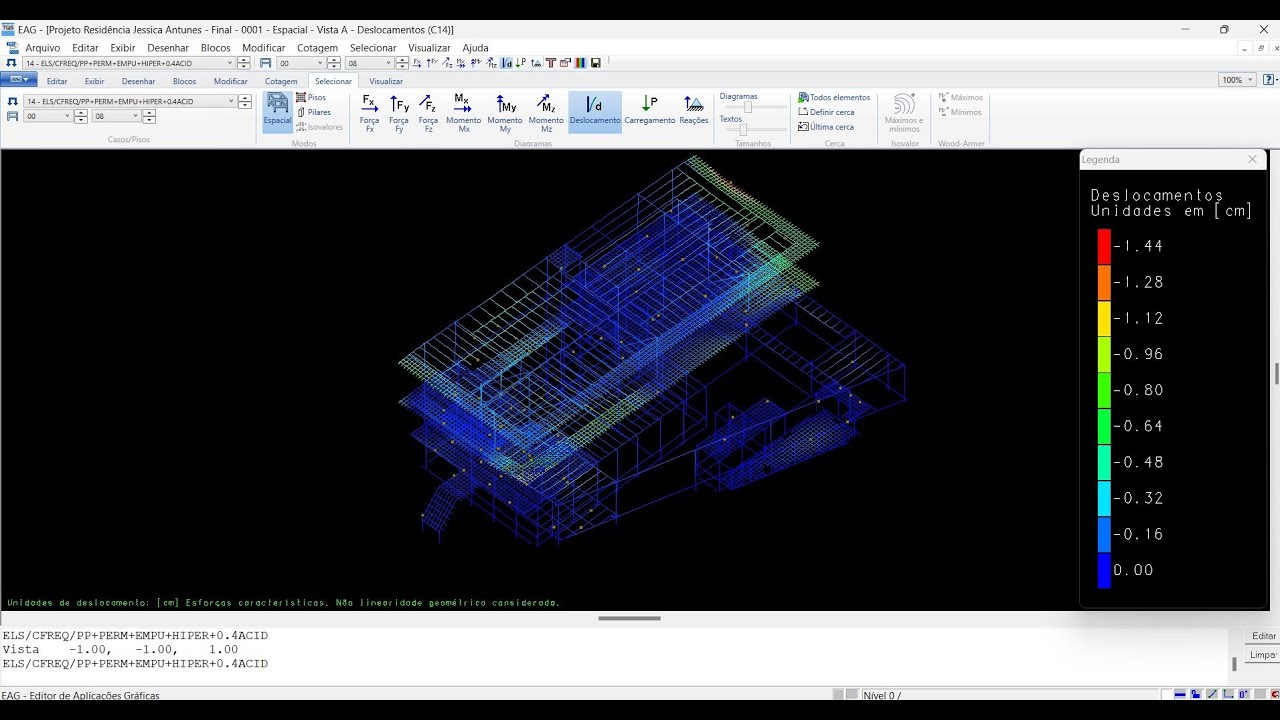Click the command log vertical scrollbar
The height and width of the screenshot is (720, 1280).
click(1234, 664)
